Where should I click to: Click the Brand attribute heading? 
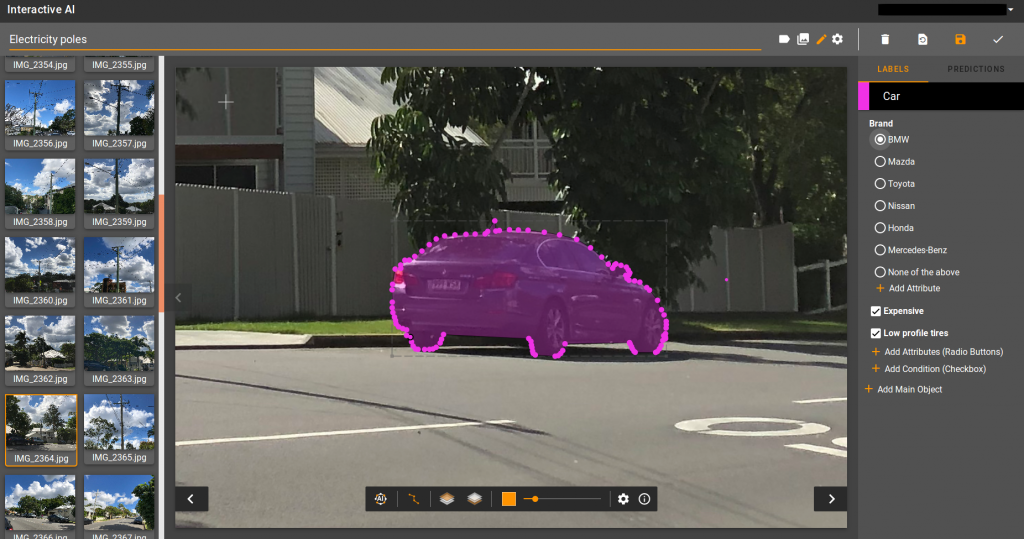880,123
